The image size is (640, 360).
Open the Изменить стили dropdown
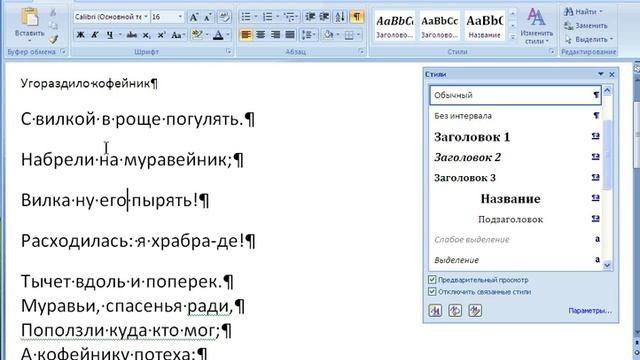click(x=536, y=27)
